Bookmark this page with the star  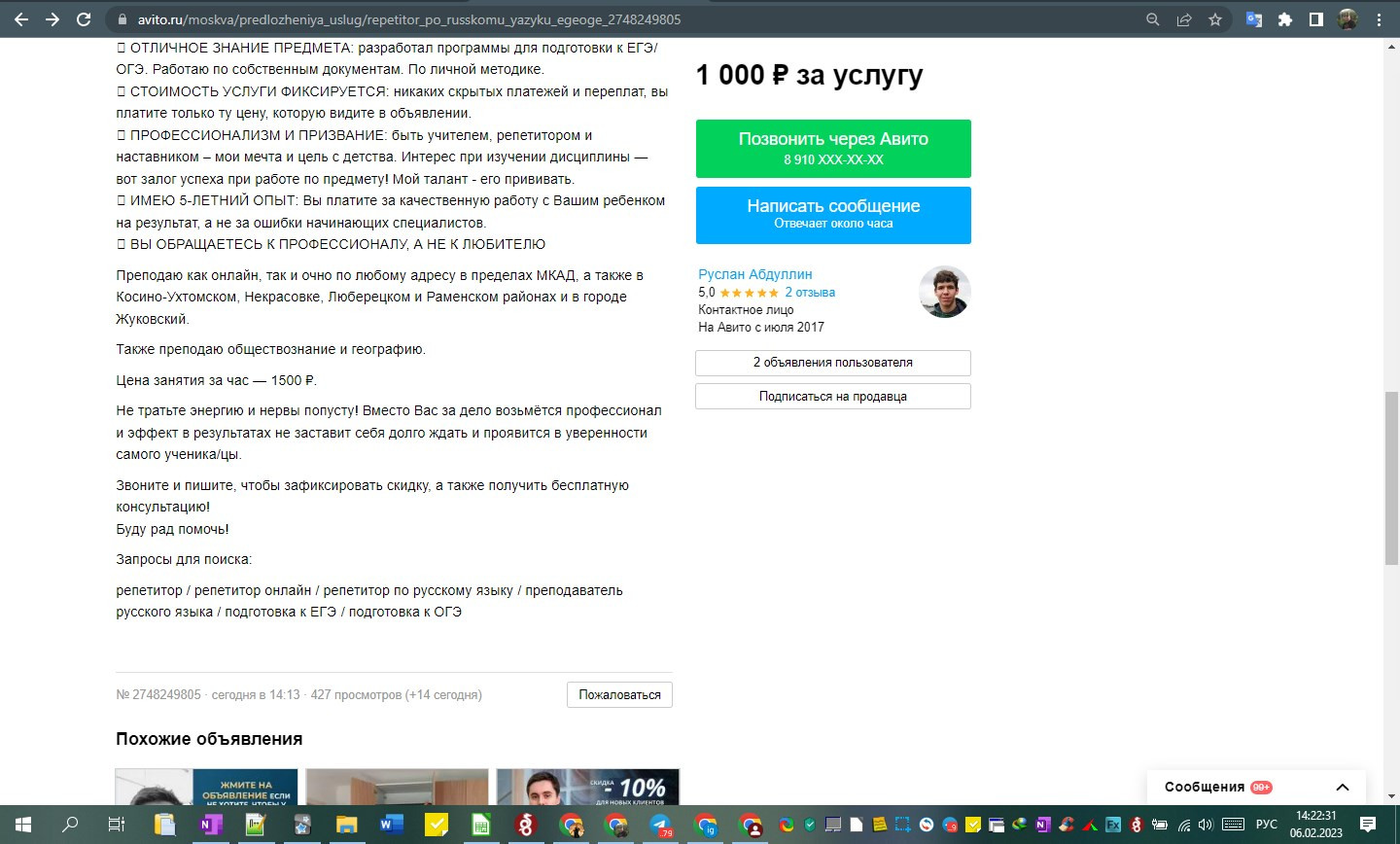[1215, 19]
